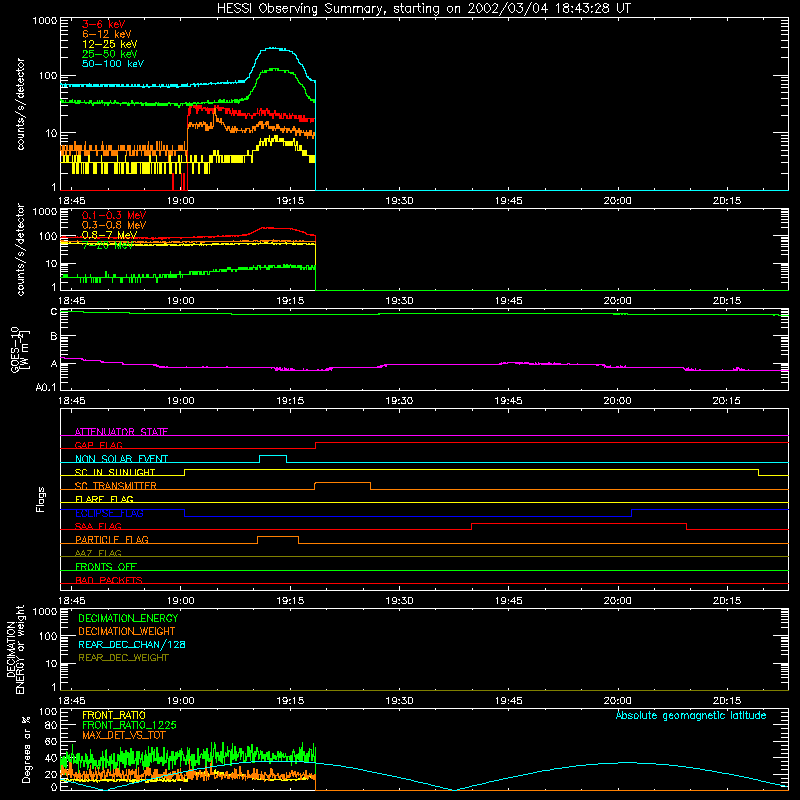Image resolution: width=800 pixels, height=800 pixels.
Task: Click the 0.8-7 MeV legend label
Action: click(x=109, y=235)
